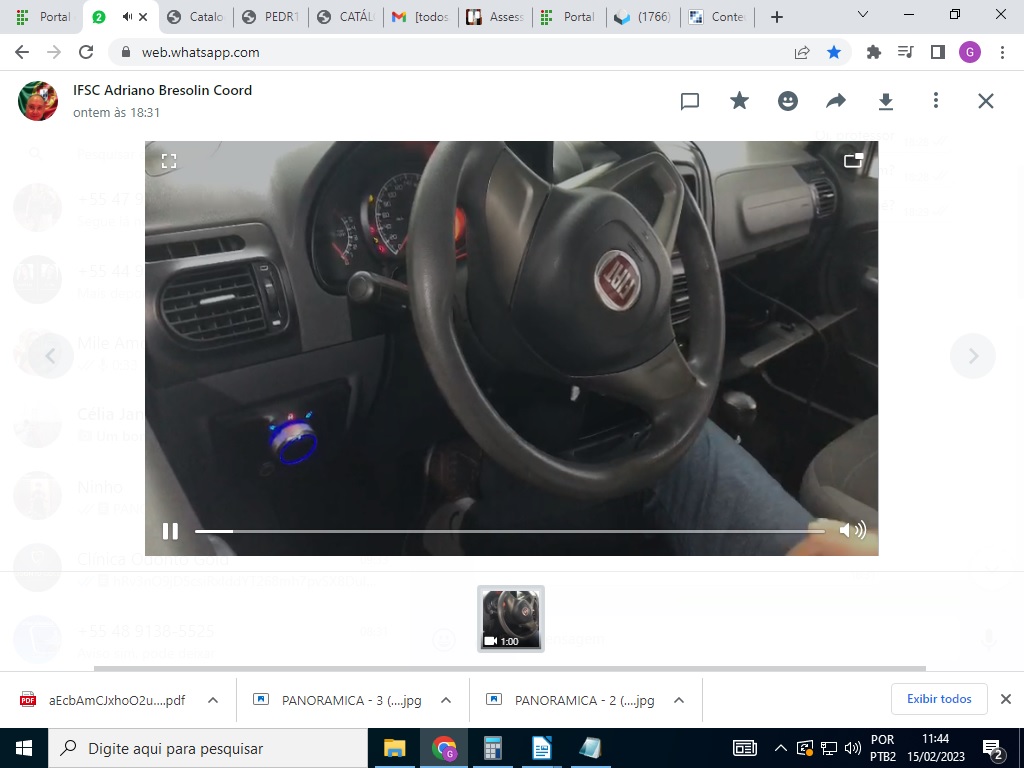1024x768 pixels.
Task: Open a new browser tab
Action: pyautogui.click(x=776, y=17)
